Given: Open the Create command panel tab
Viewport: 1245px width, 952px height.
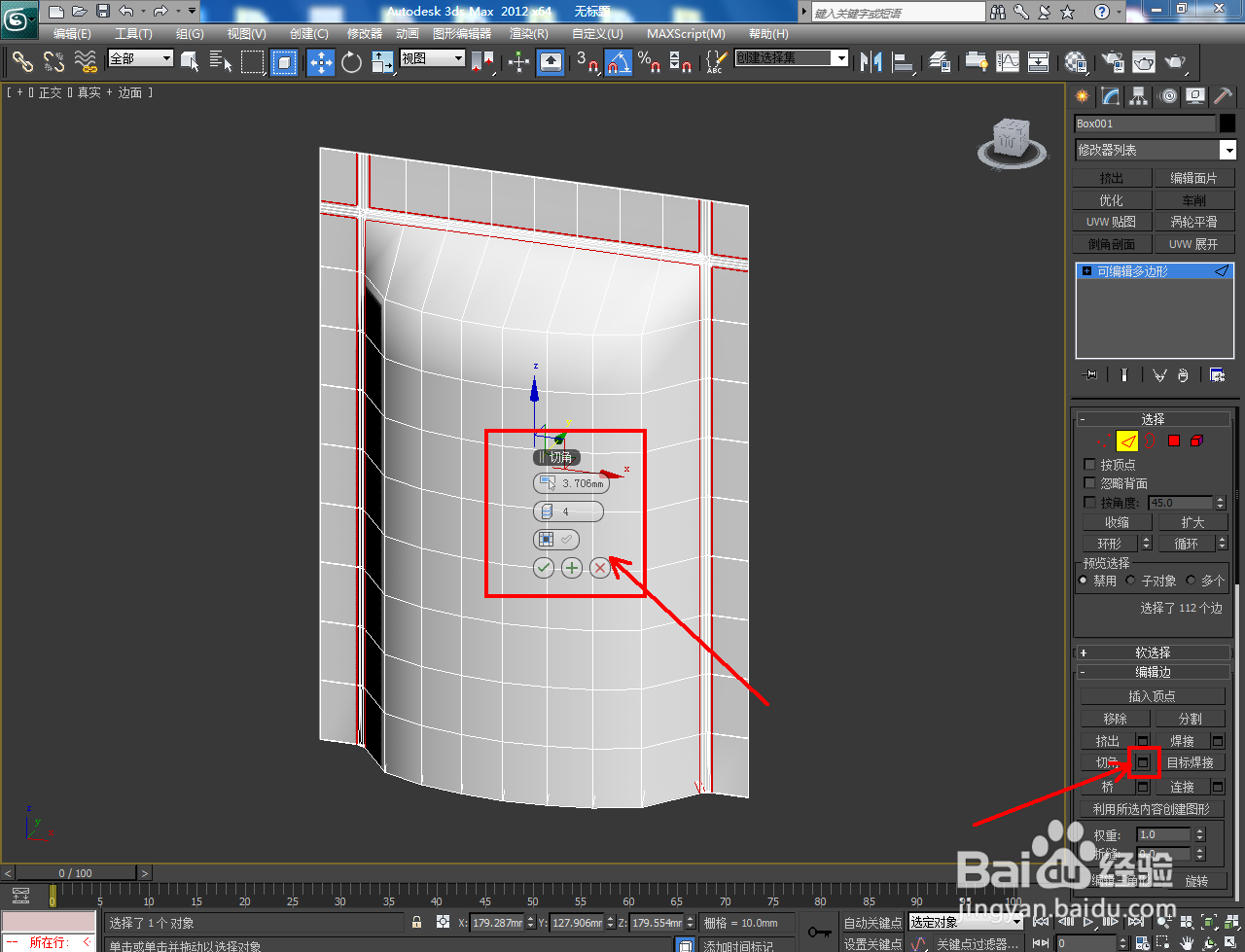Looking at the screenshot, I should (x=1083, y=96).
